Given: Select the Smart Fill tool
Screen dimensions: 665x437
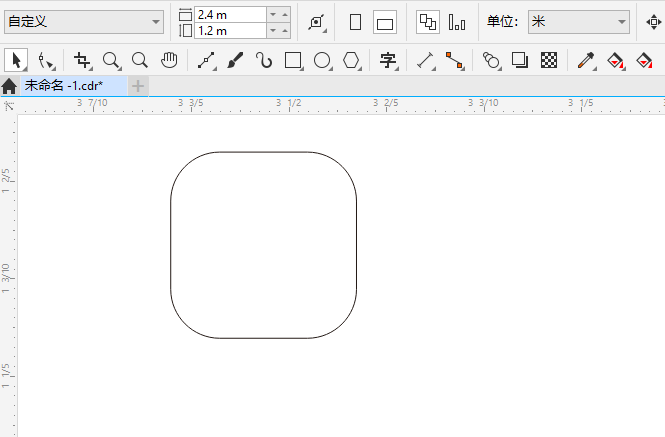Looking at the screenshot, I should (x=644, y=61).
